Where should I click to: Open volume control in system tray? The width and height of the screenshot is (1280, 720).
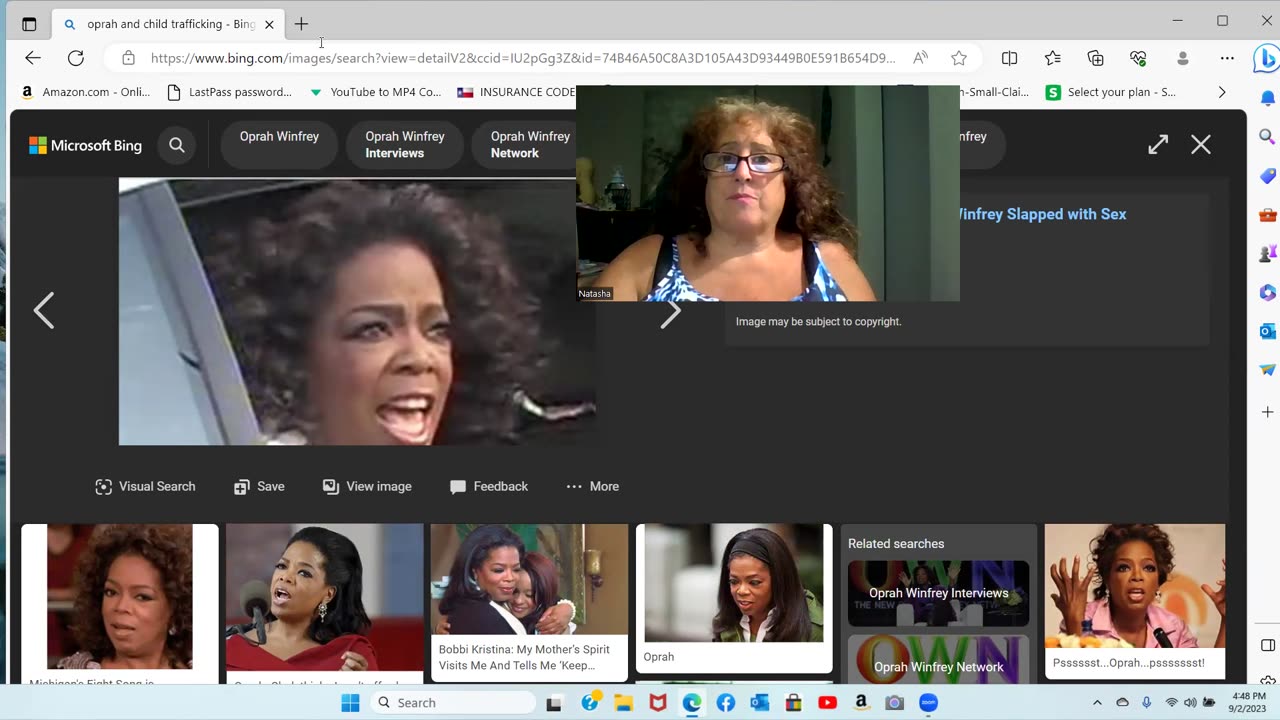[x=1190, y=702]
